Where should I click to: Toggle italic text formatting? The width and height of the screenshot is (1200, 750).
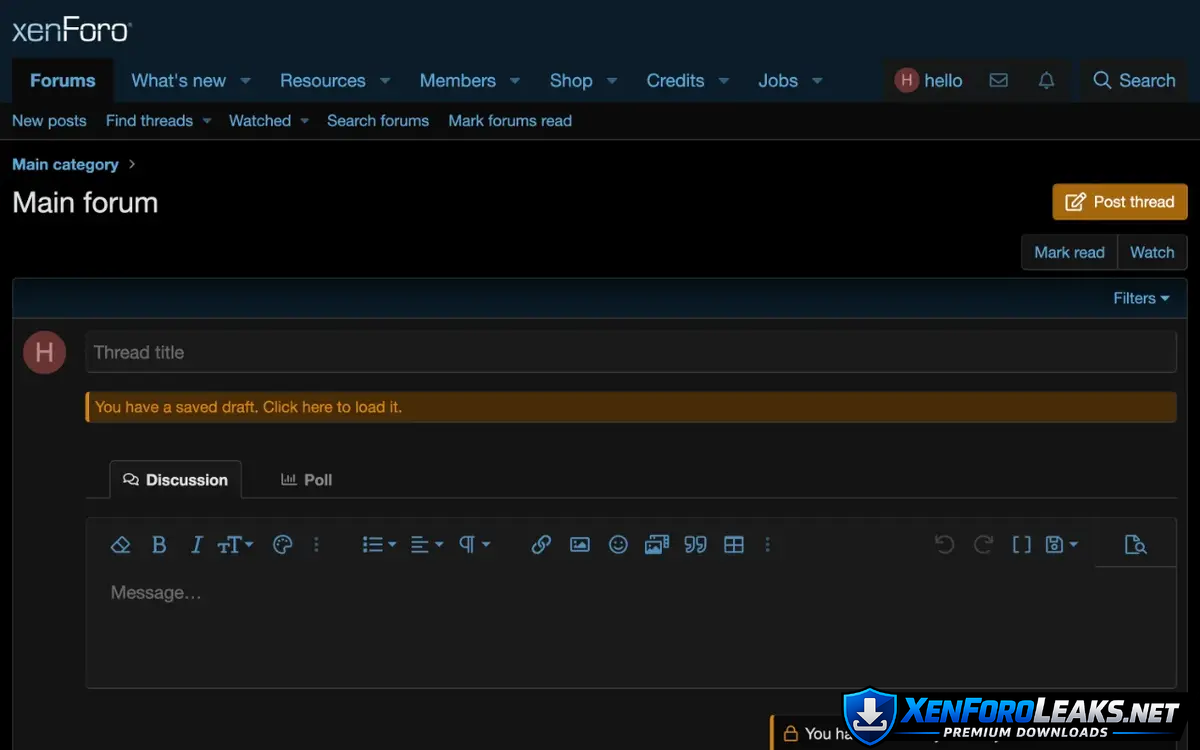tap(196, 545)
